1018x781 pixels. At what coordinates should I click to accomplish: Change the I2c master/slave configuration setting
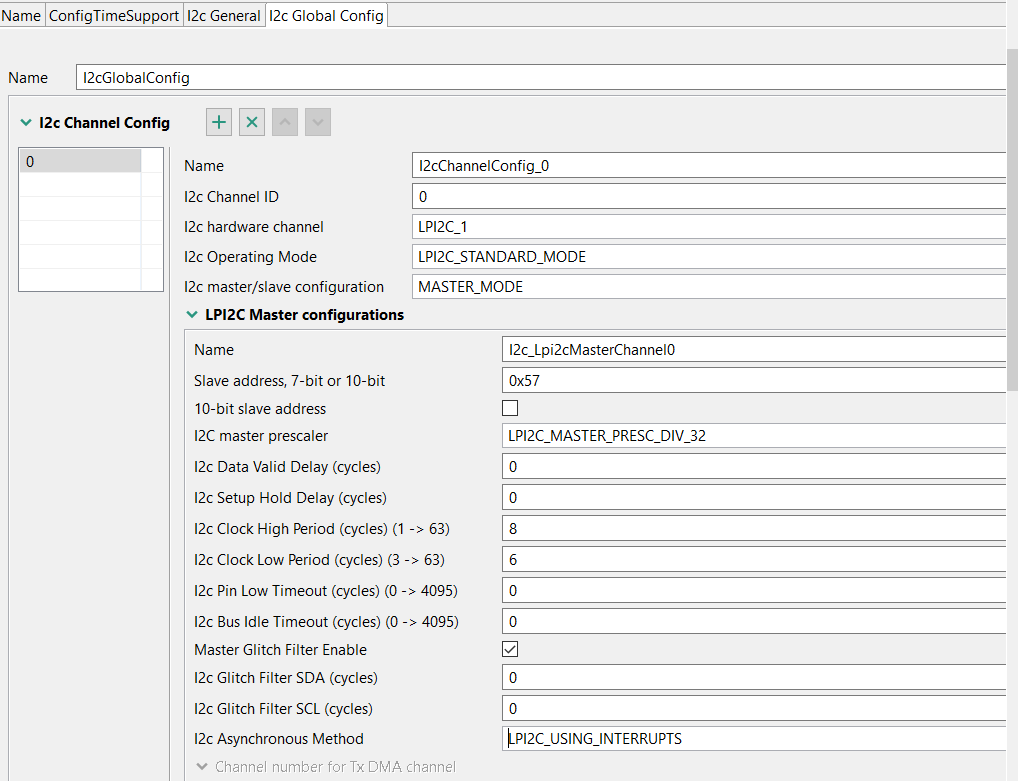tap(700, 286)
